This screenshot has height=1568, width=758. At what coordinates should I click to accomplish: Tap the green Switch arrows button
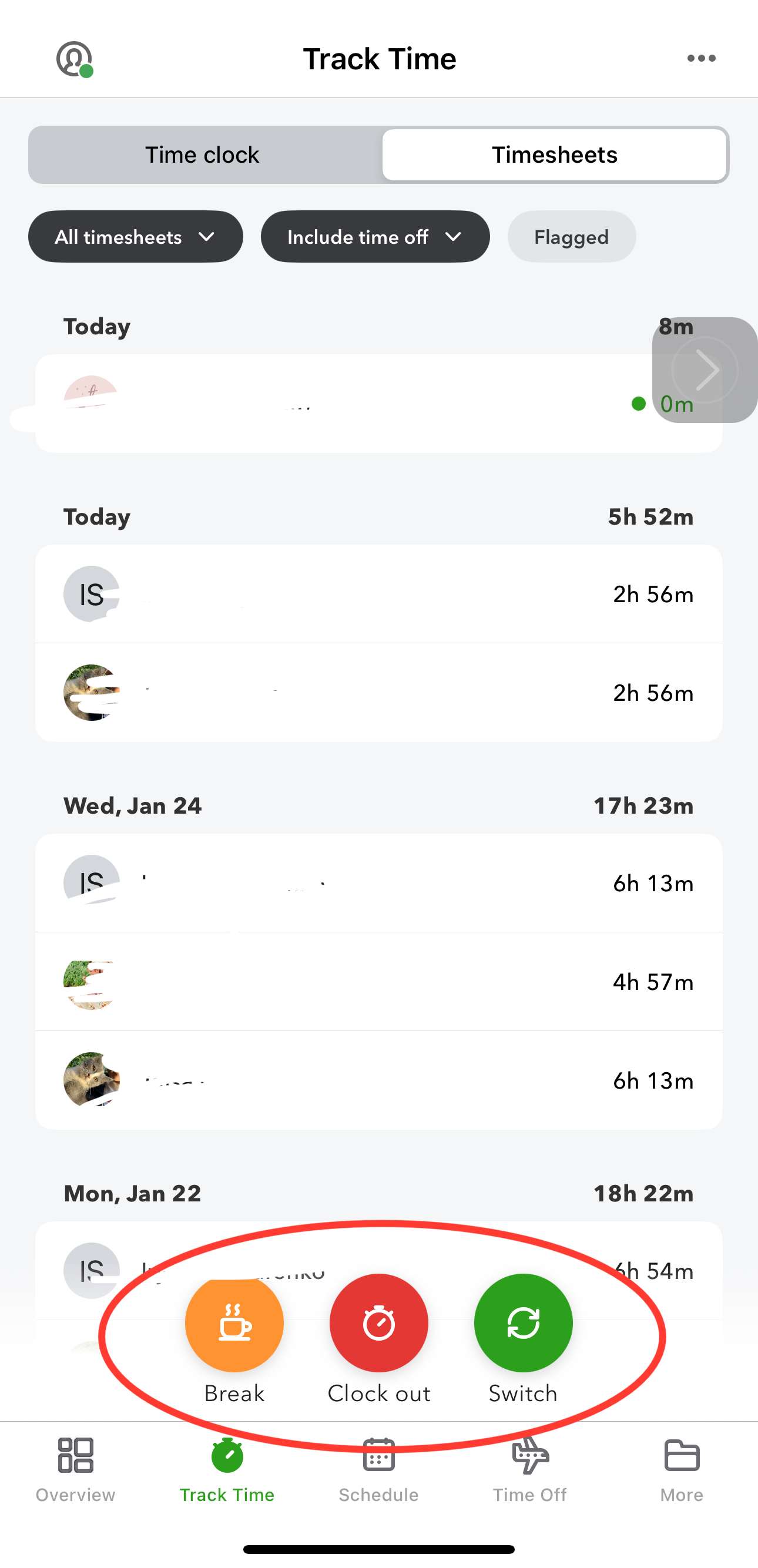pos(523,1323)
